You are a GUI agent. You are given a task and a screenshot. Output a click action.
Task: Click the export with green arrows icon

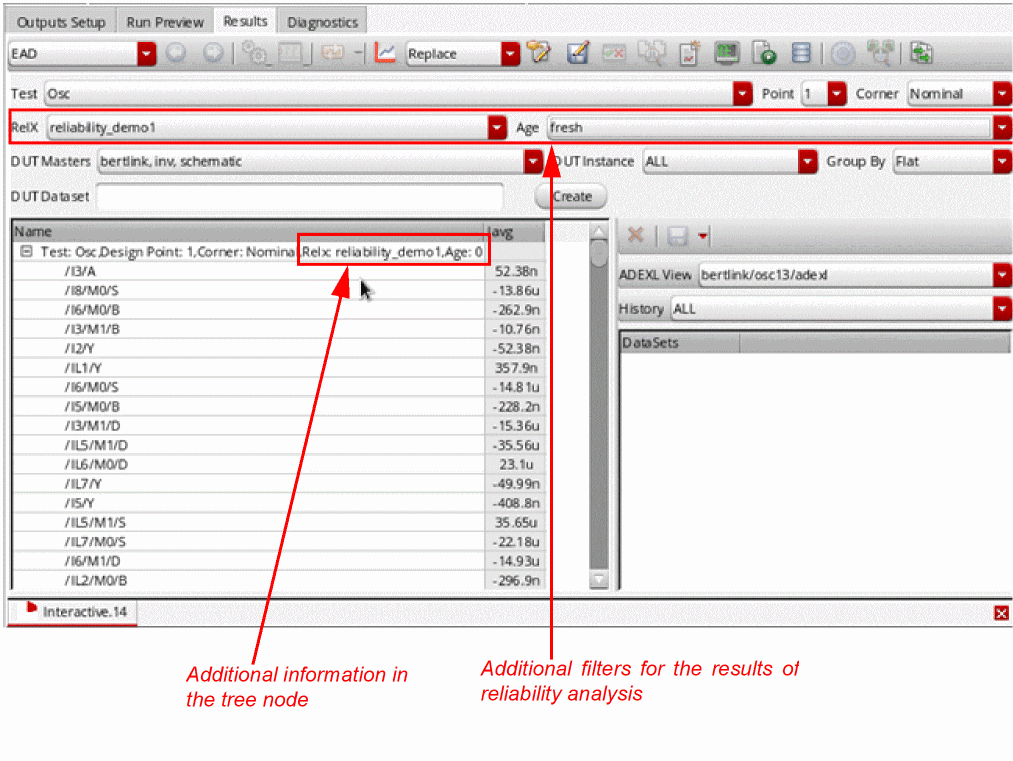point(922,53)
